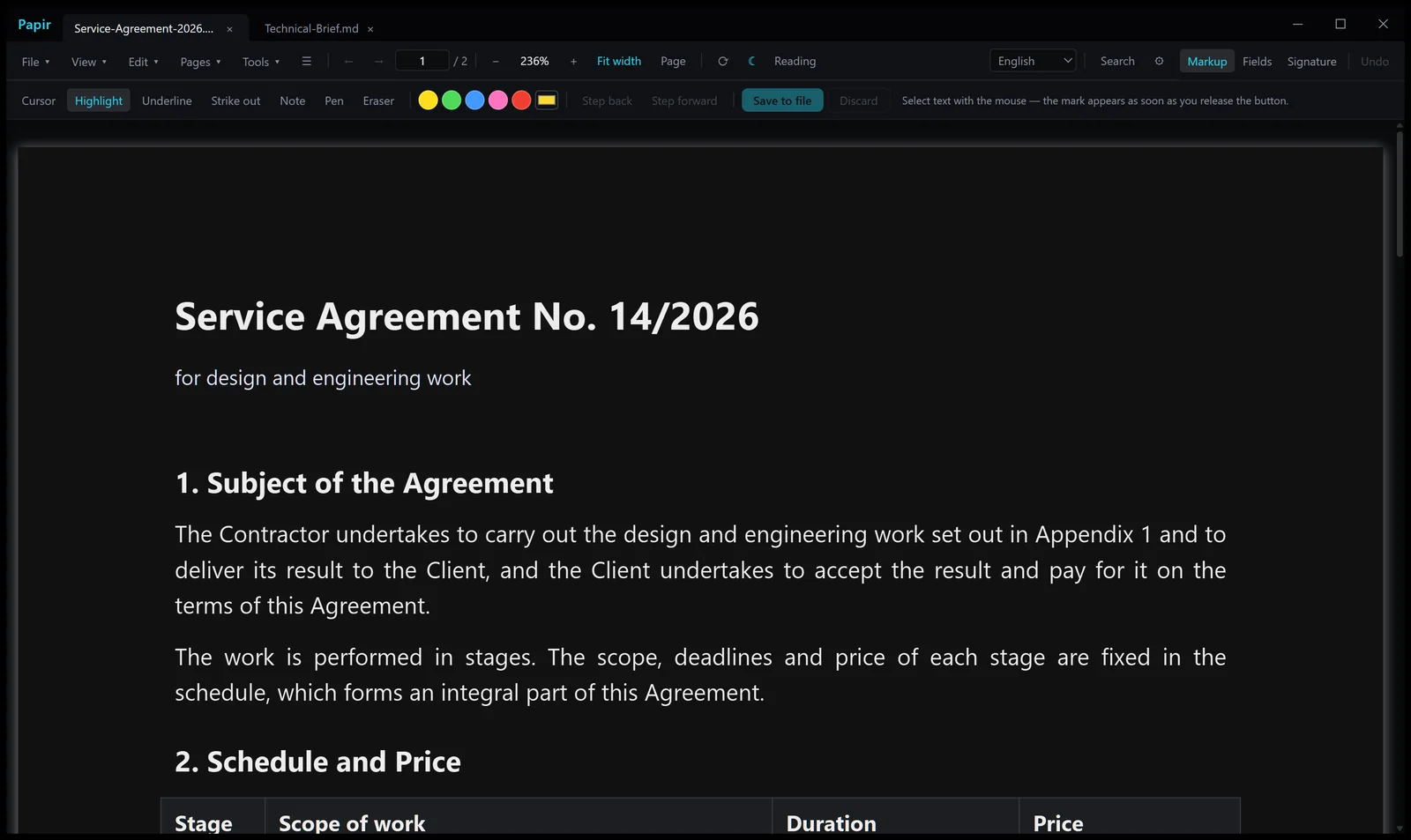Zoom in with the plus icon

point(573,62)
